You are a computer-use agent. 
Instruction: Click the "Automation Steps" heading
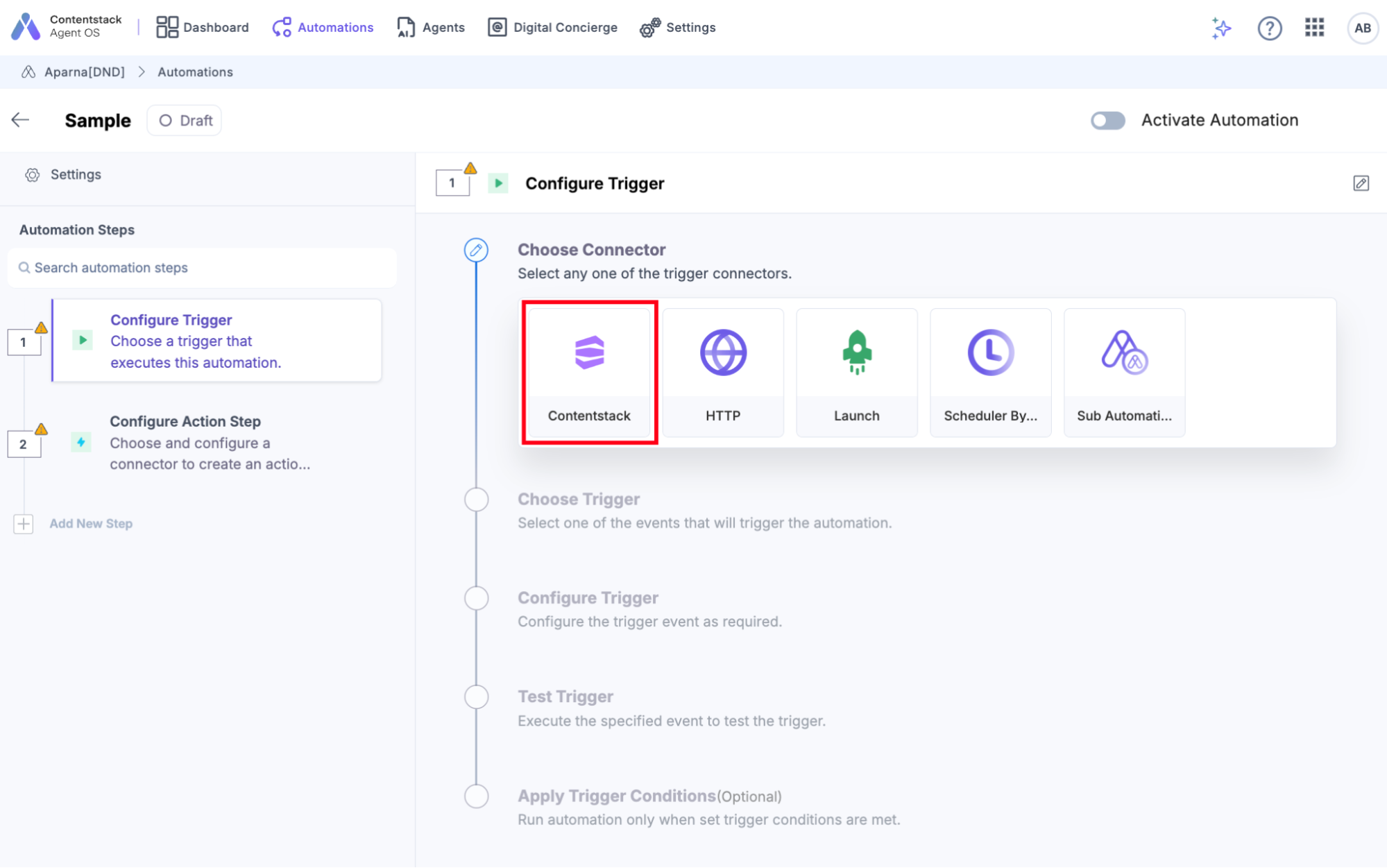pyautogui.click(x=77, y=230)
